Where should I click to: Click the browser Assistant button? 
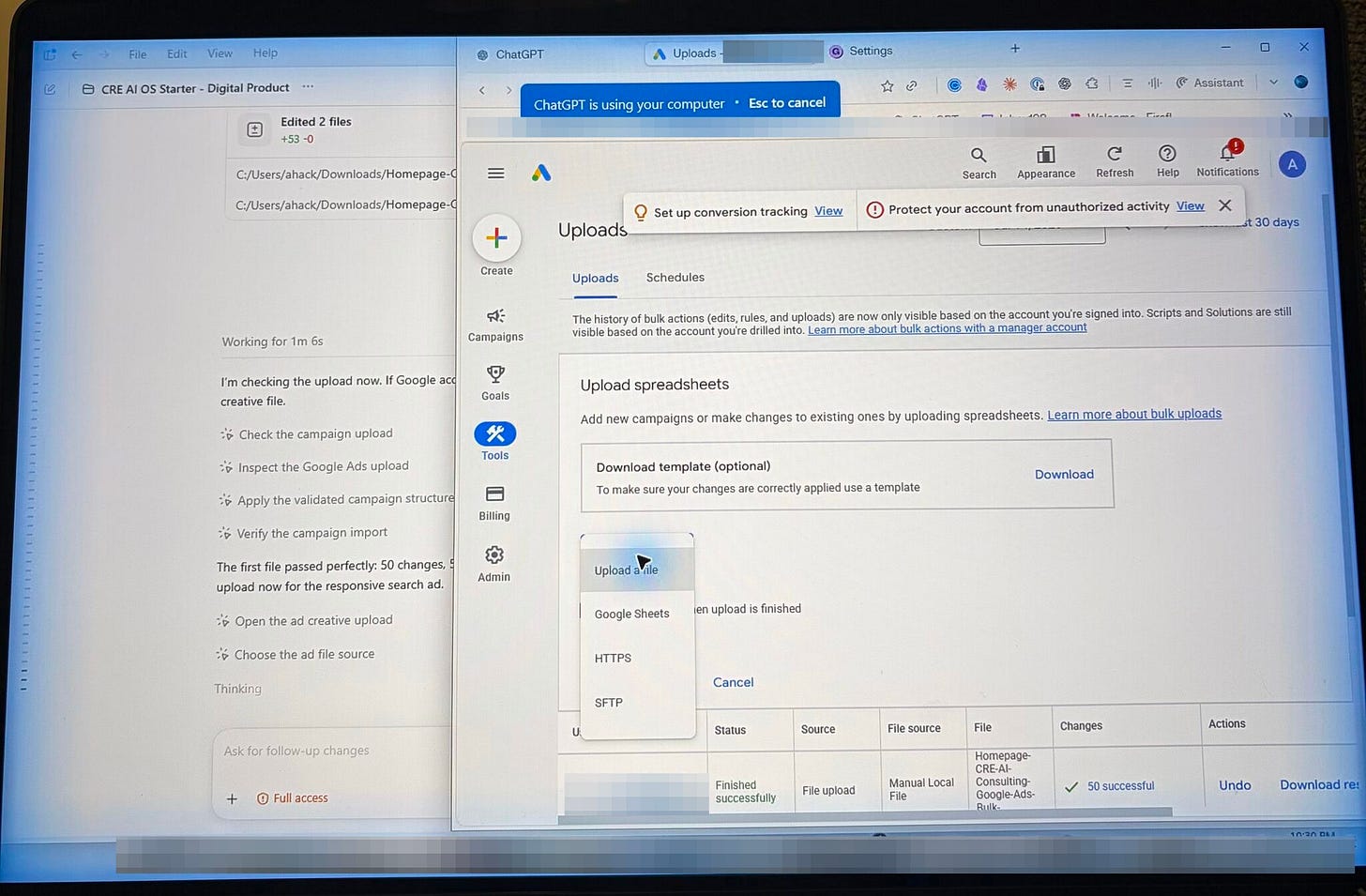click(x=1209, y=83)
